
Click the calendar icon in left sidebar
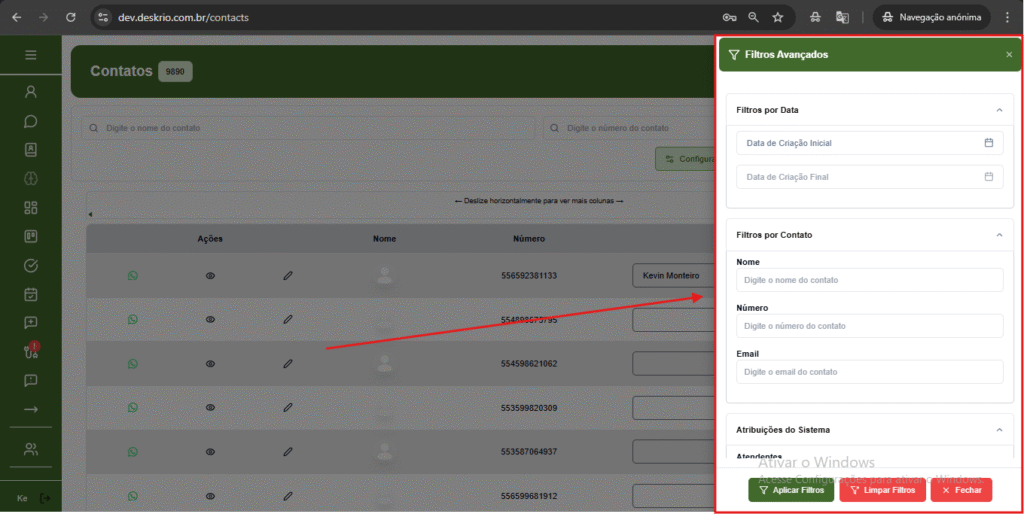click(x=31, y=294)
